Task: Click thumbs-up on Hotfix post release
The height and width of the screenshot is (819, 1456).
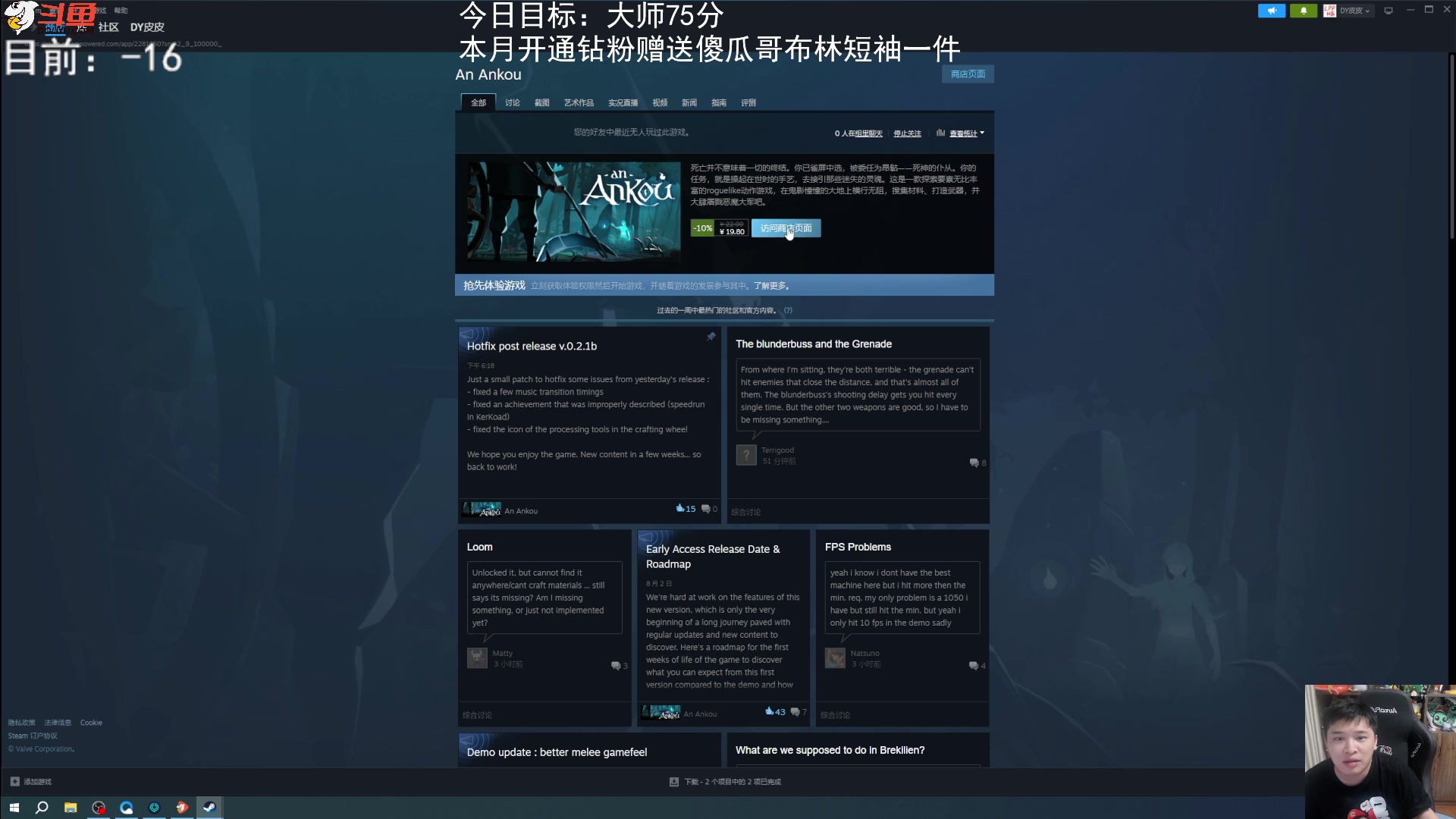Action: click(680, 508)
